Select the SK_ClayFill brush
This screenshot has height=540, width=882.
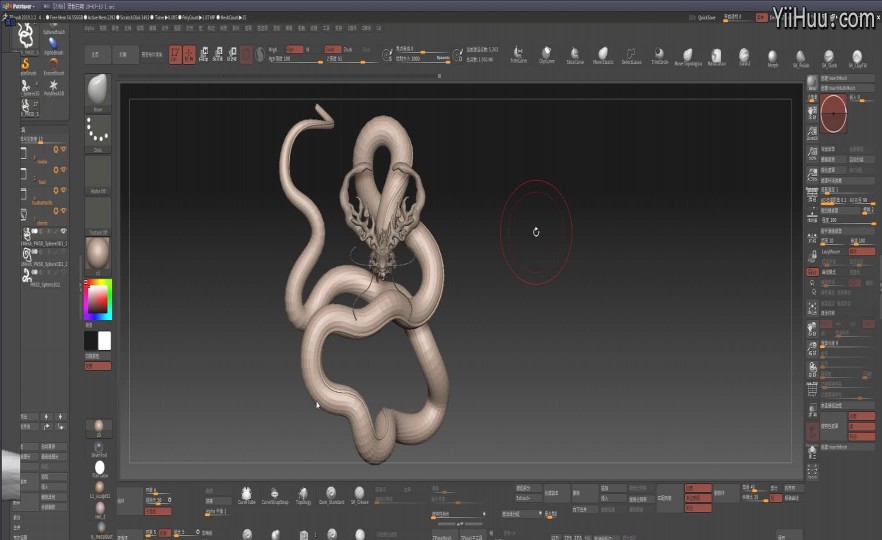click(x=857, y=57)
